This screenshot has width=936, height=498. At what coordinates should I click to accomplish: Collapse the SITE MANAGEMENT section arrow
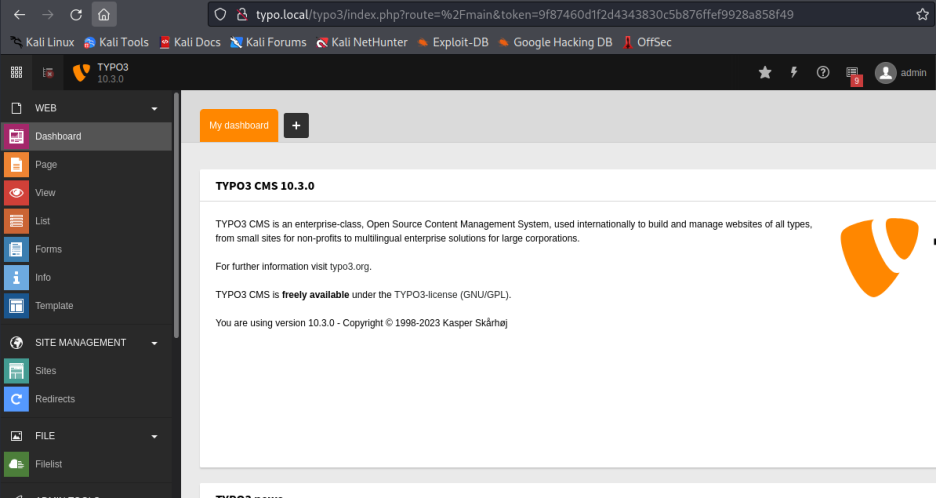tap(155, 343)
